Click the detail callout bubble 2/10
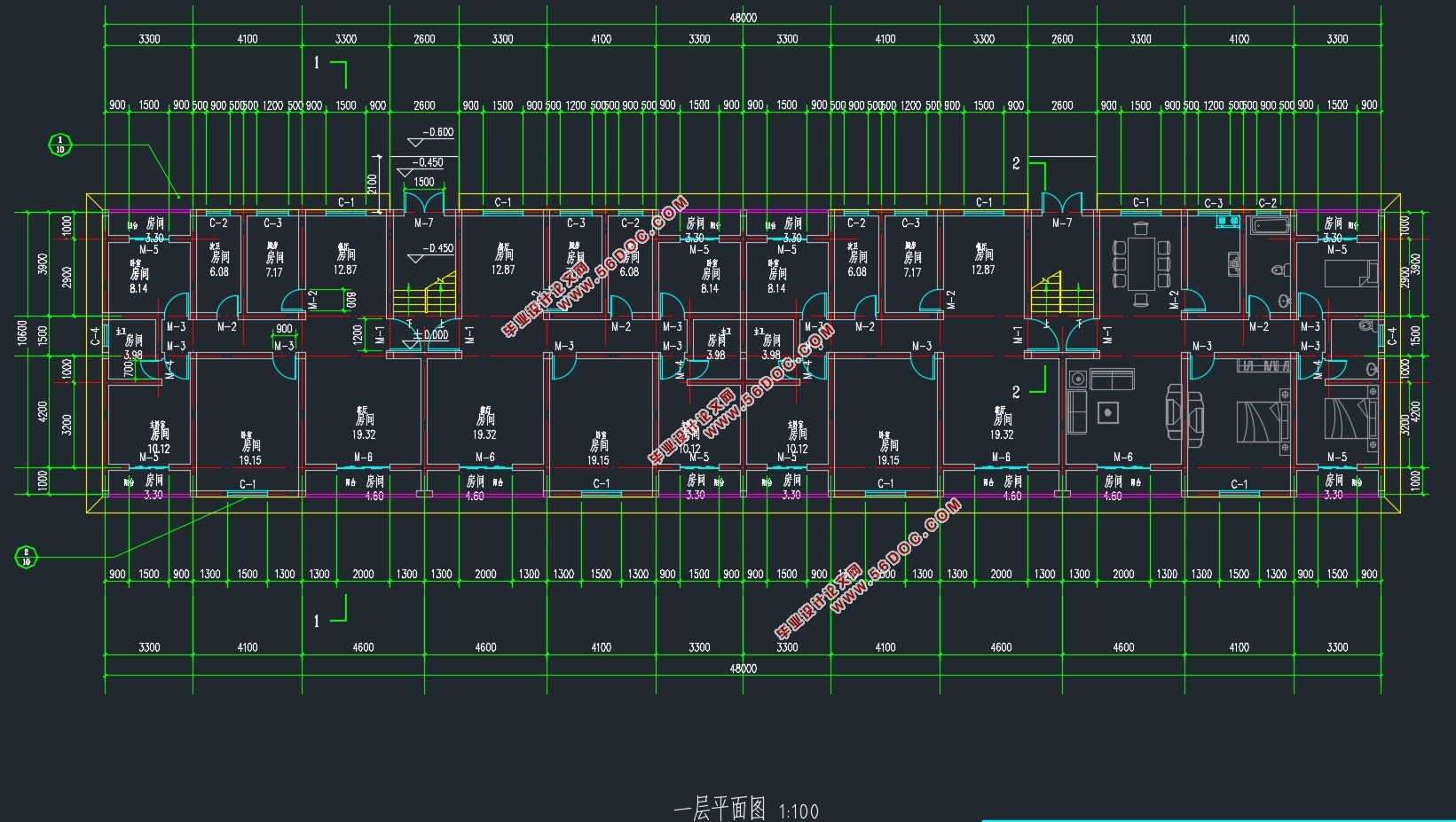This screenshot has height=822, width=1456. [x=27, y=557]
